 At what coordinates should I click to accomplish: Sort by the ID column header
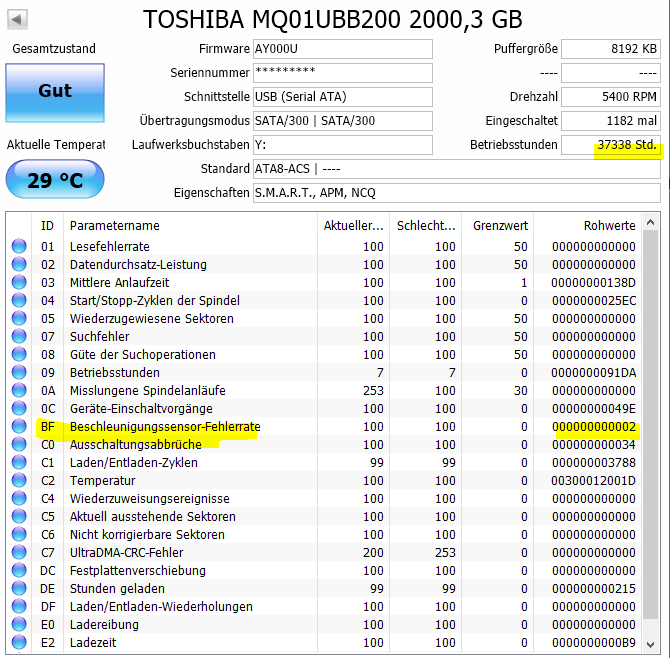tap(47, 226)
